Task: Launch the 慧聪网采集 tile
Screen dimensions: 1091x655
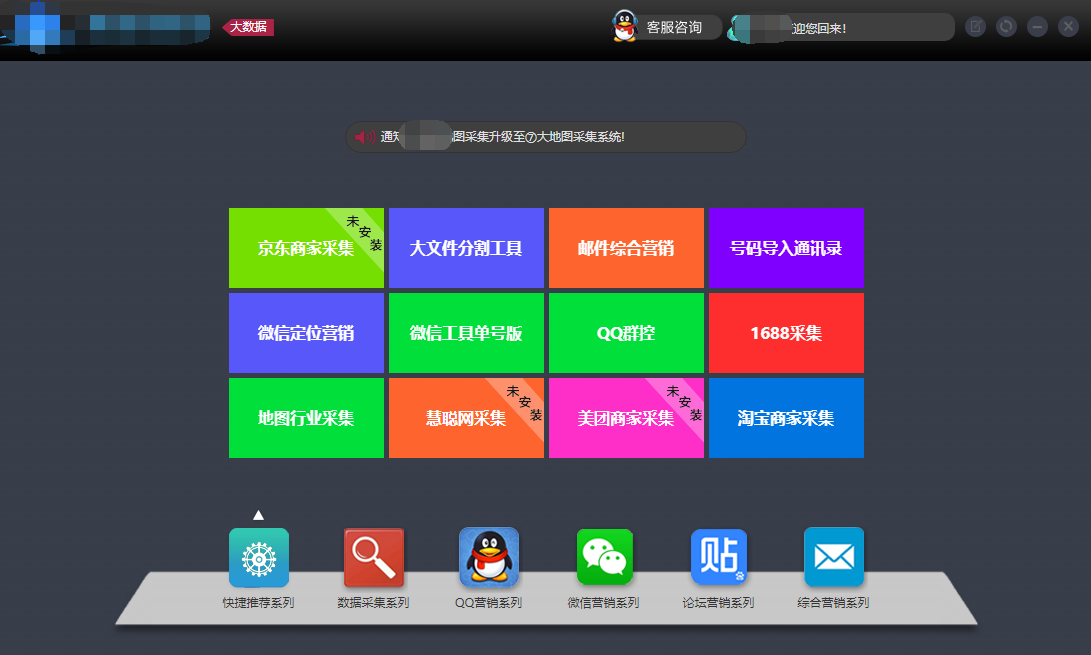Action: click(466, 418)
